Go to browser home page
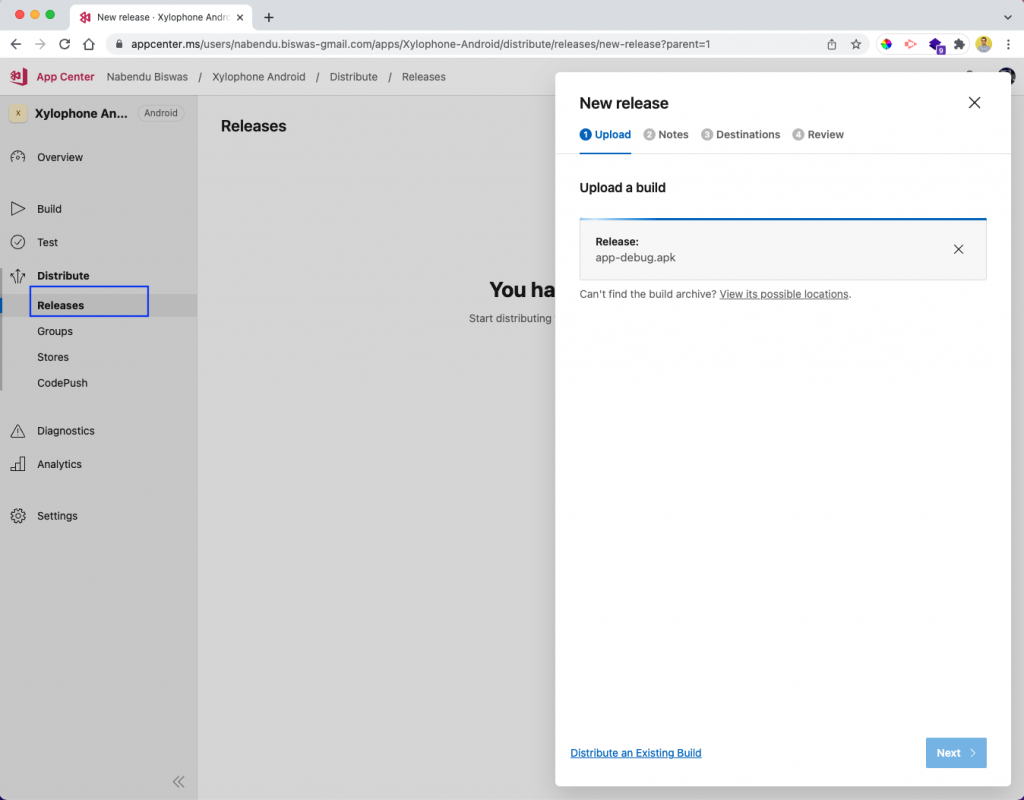Image resolution: width=1024 pixels, height=800 pixels. click(89, 44)
